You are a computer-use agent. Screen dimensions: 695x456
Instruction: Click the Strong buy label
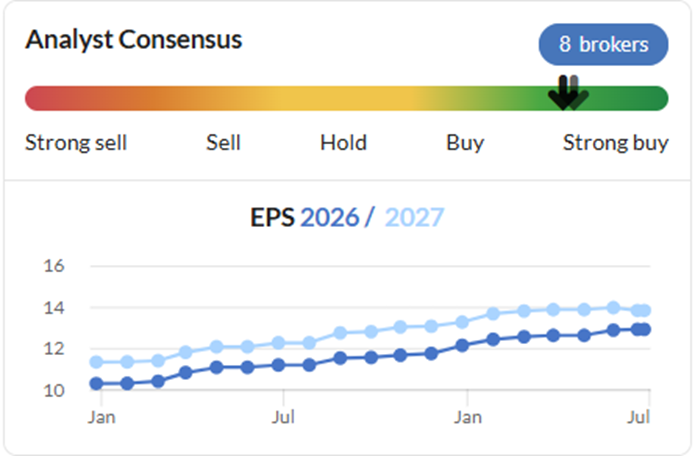click(x=616, y=144)
